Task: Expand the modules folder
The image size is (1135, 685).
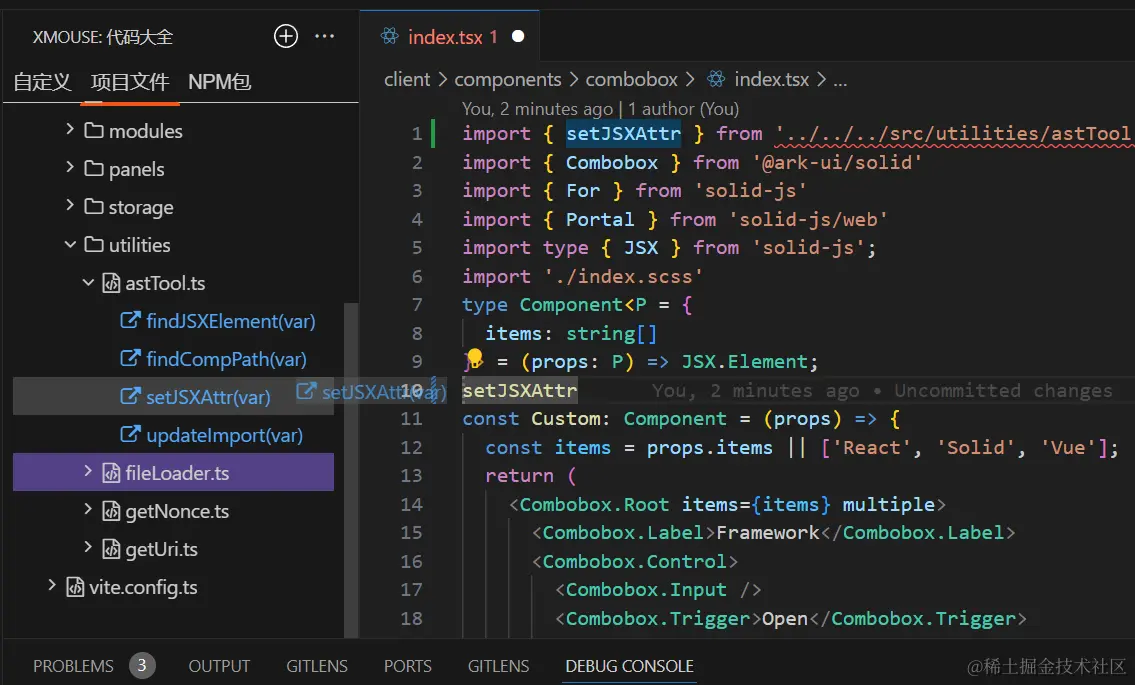Action: point(70,130)
